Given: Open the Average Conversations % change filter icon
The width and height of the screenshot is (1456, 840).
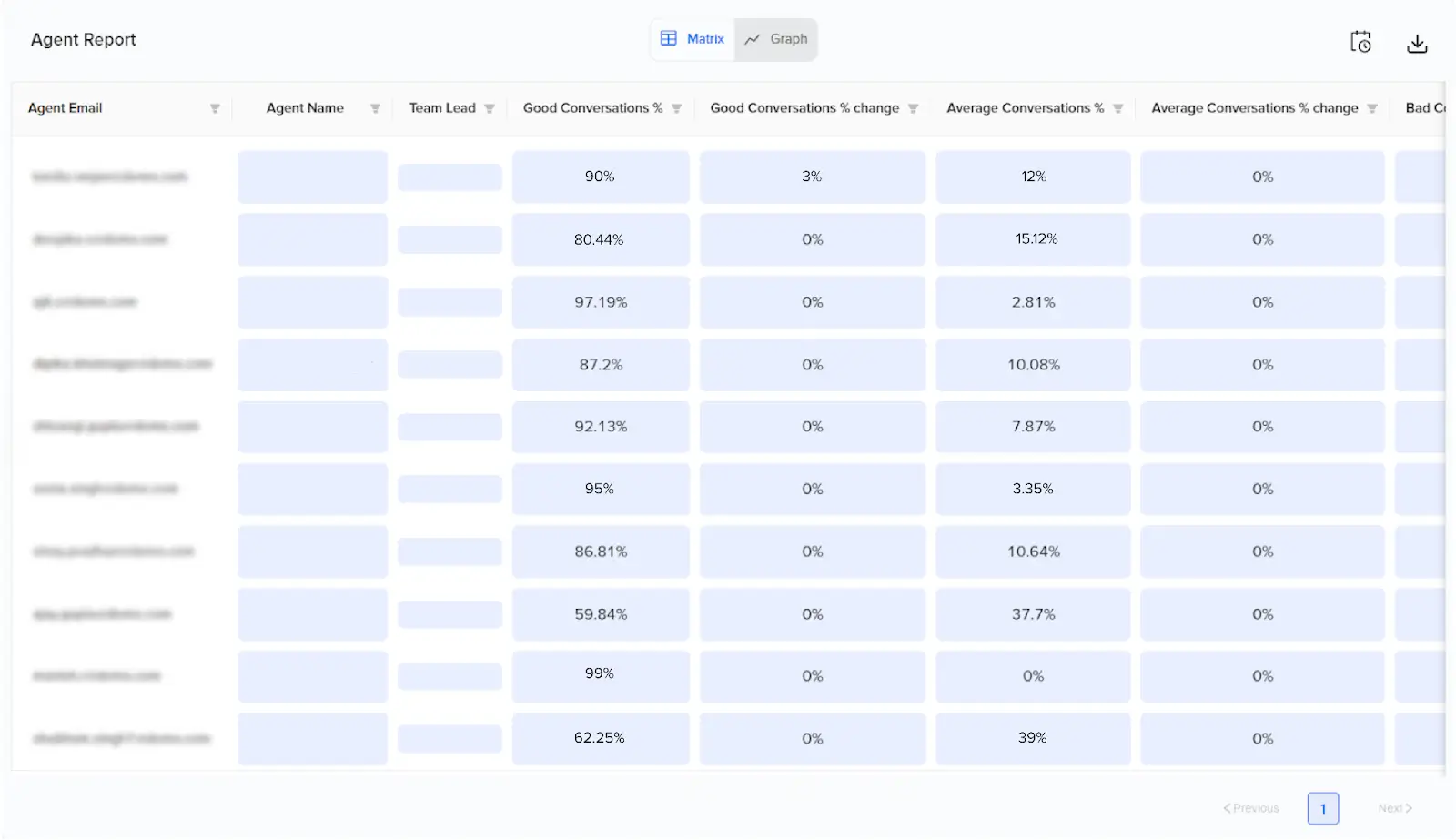Looking at the screenshot, I should [1374, 107].
